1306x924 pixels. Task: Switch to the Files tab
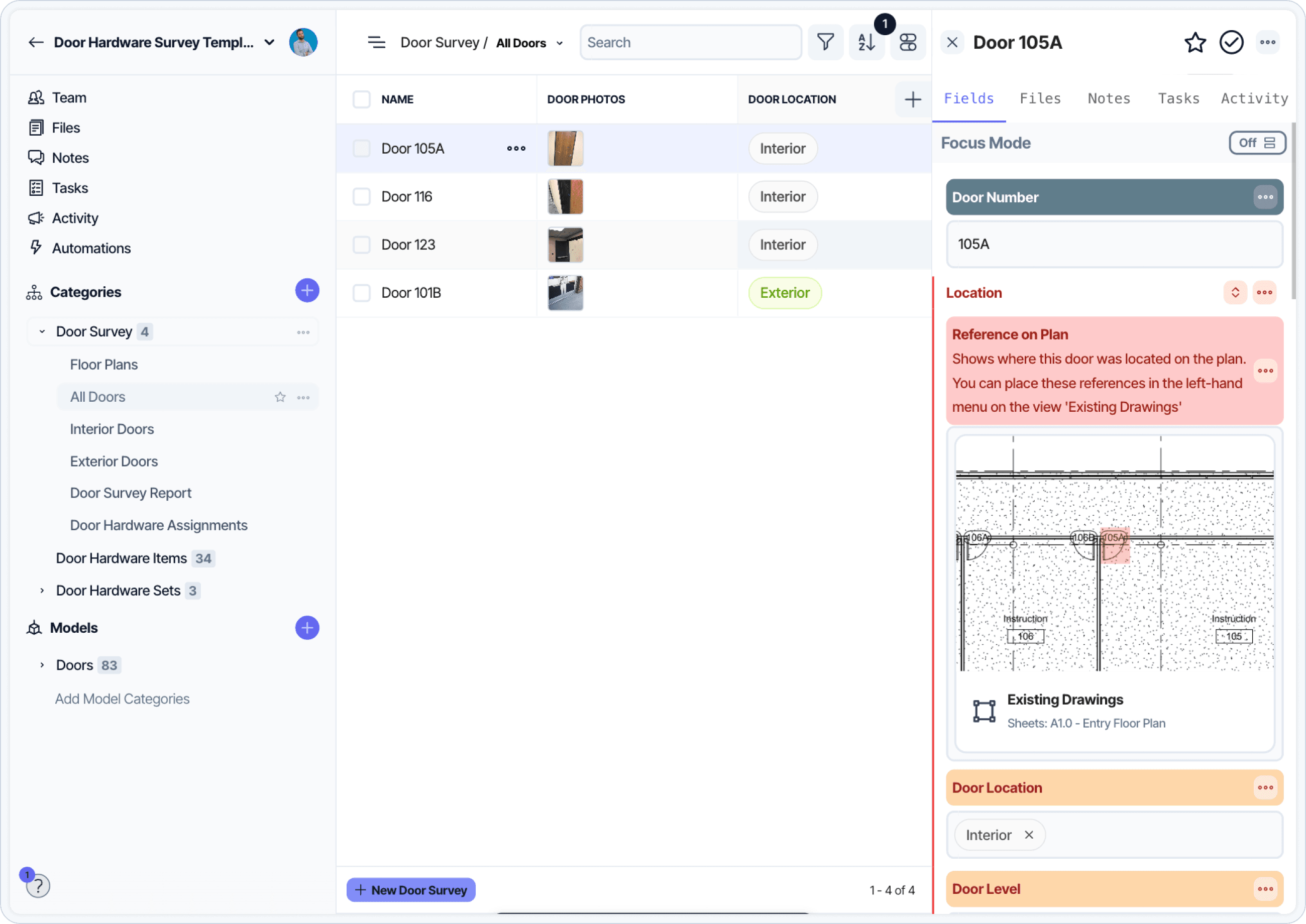pos(1040,98)
